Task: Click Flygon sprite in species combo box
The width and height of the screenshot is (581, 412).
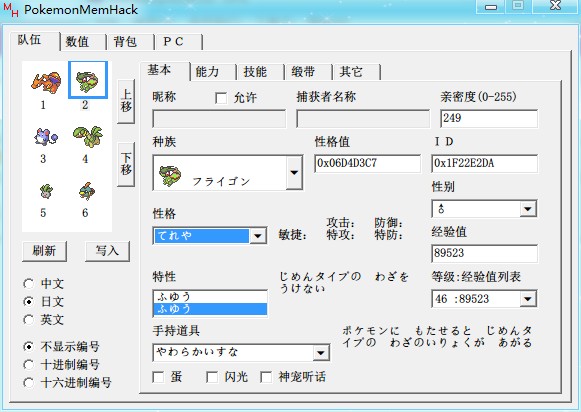Action: [x=170, y=175]
